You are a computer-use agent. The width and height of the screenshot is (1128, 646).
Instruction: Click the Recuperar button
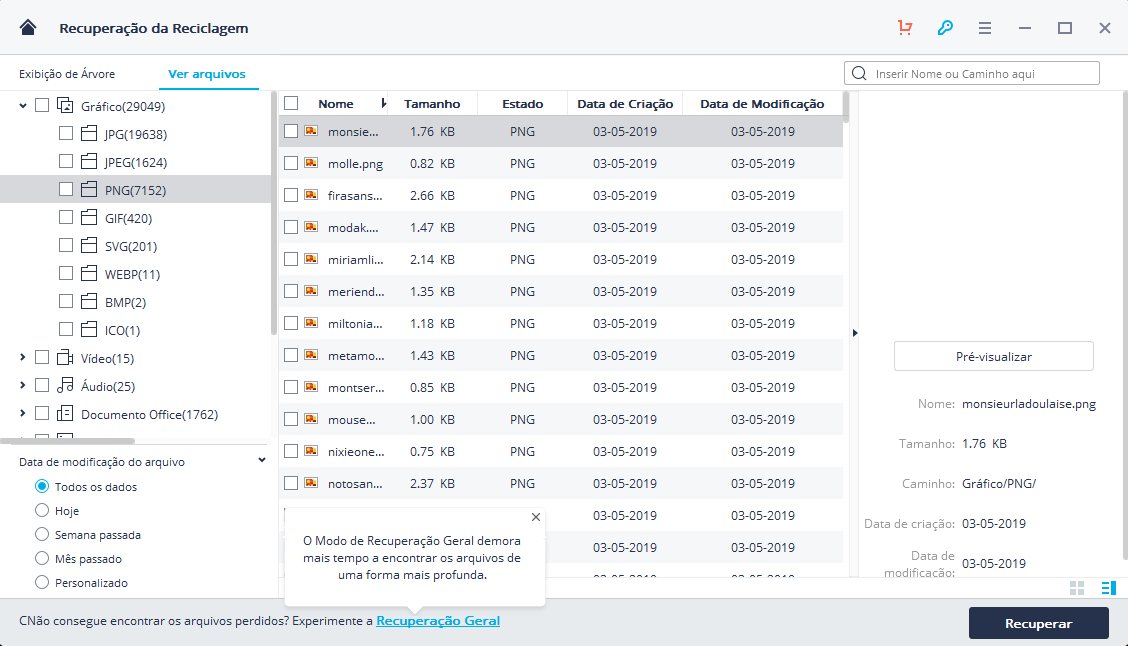(1038, 623)
